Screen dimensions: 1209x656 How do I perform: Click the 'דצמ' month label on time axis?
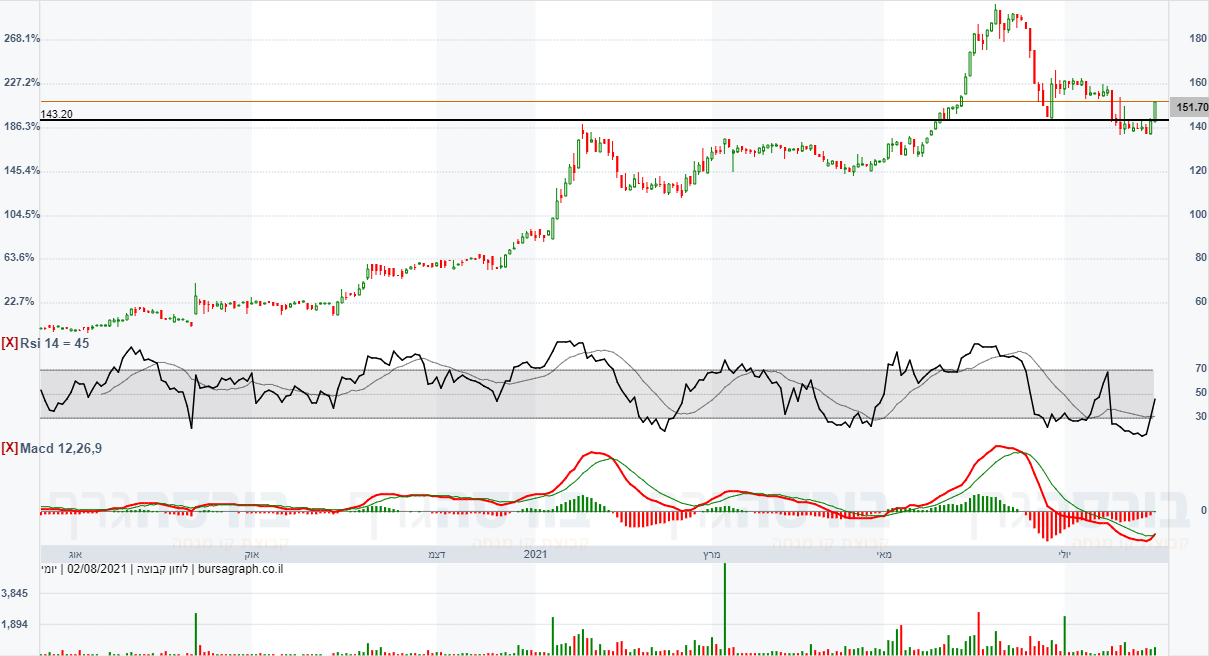click(436, 553)
